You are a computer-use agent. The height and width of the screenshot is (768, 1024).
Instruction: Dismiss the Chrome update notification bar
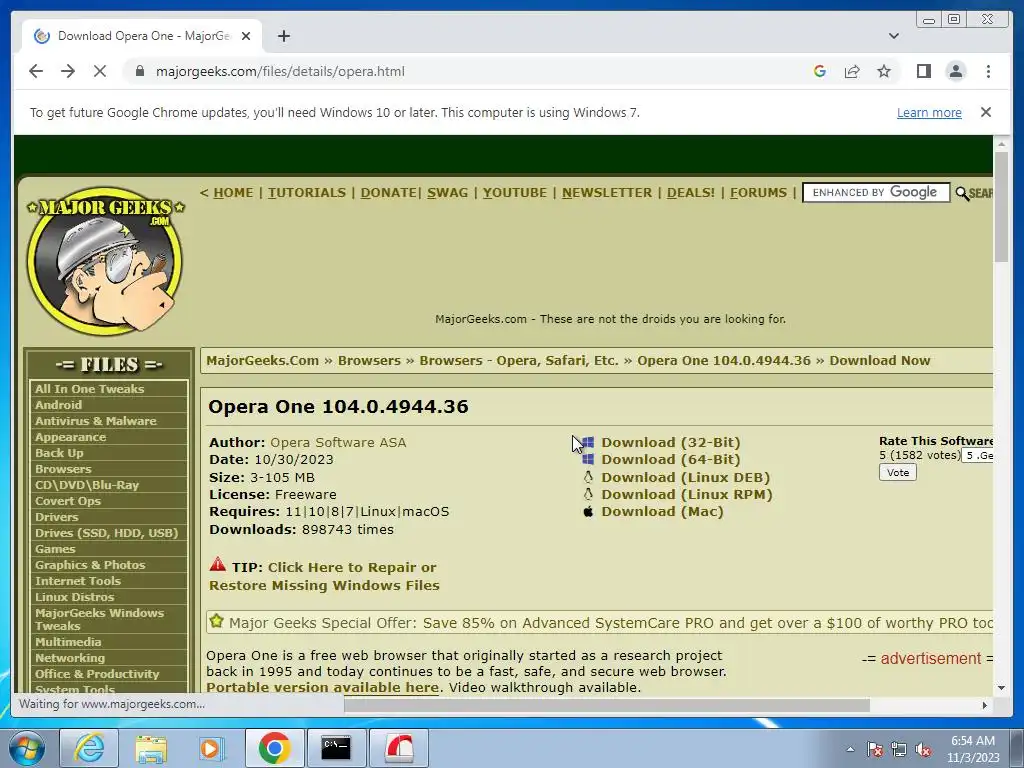tap(985, 112)
